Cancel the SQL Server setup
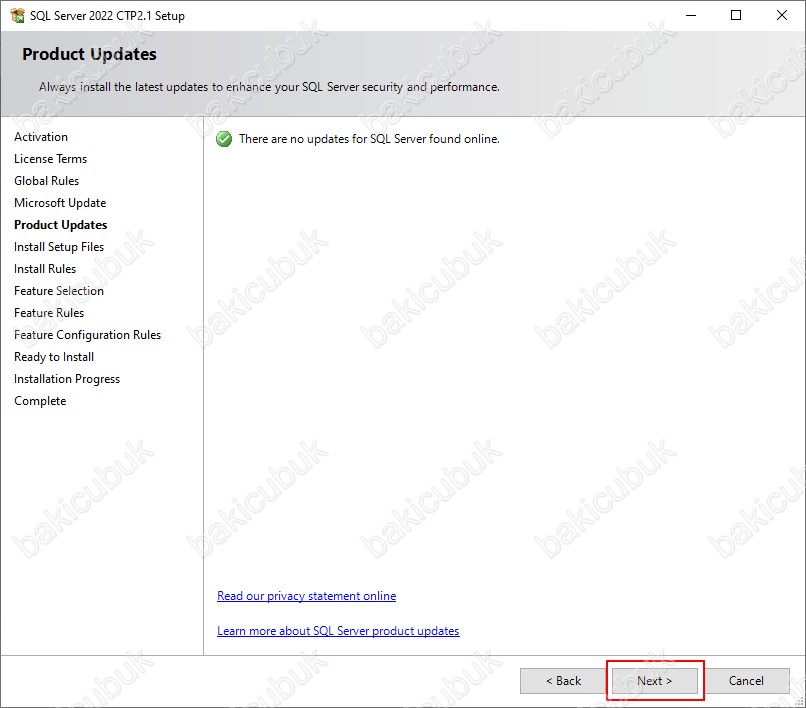This screenshot has height=708, width=806. [x=746, y=681]
